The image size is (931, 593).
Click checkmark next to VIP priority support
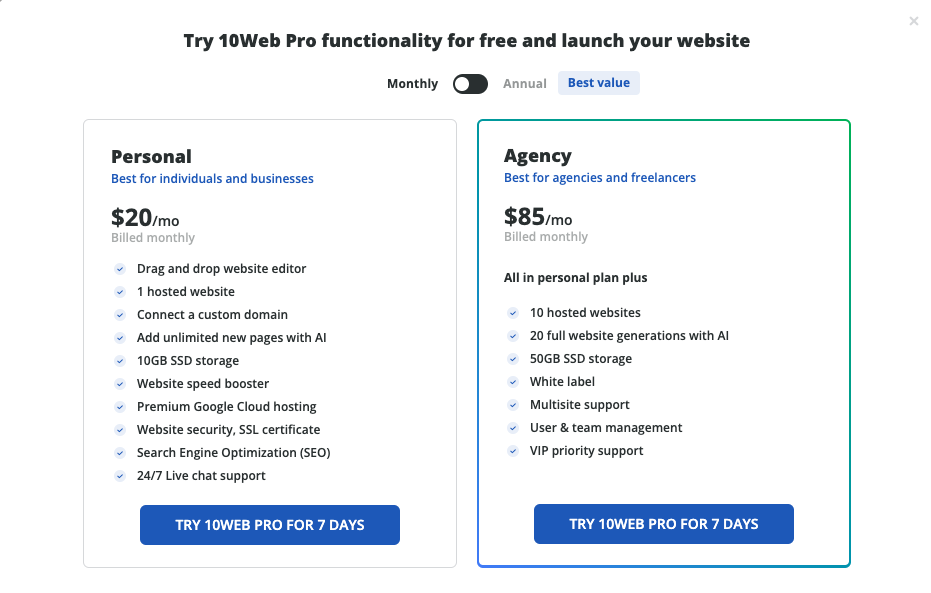click(x=513, y=451)
